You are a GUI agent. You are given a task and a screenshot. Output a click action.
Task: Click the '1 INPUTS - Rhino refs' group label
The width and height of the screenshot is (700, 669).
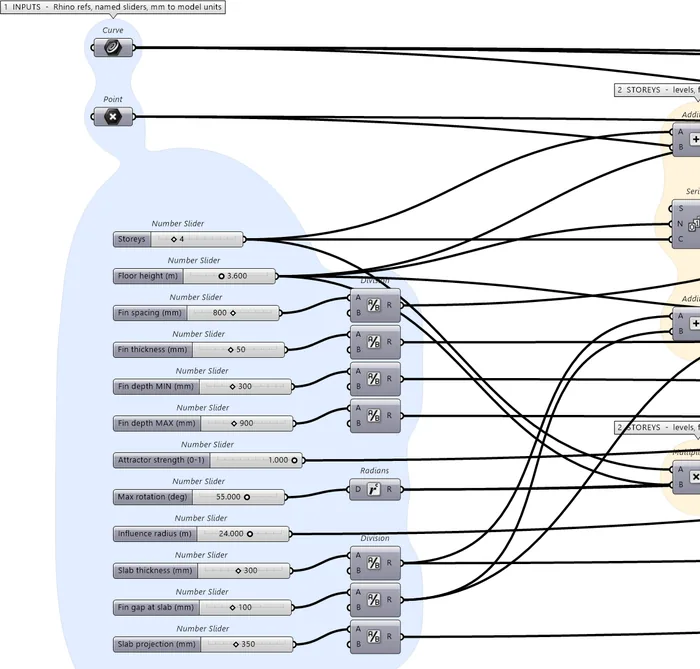[x=112, y=7]
